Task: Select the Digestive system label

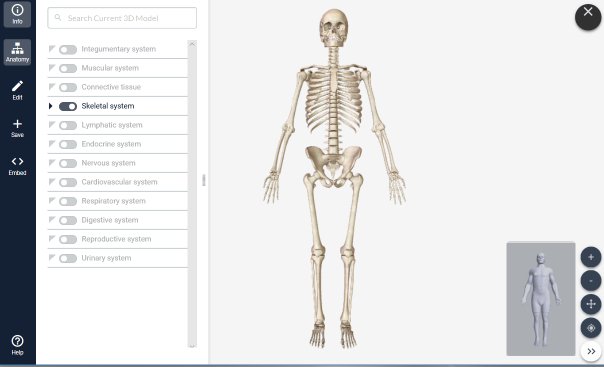Action: [110, 220]
